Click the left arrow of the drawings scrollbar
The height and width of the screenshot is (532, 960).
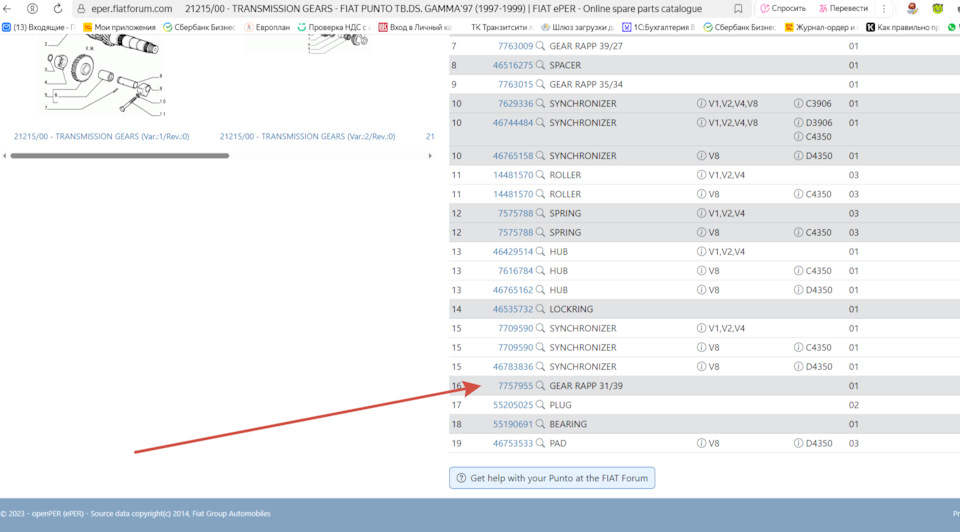[x=5, y=156]
